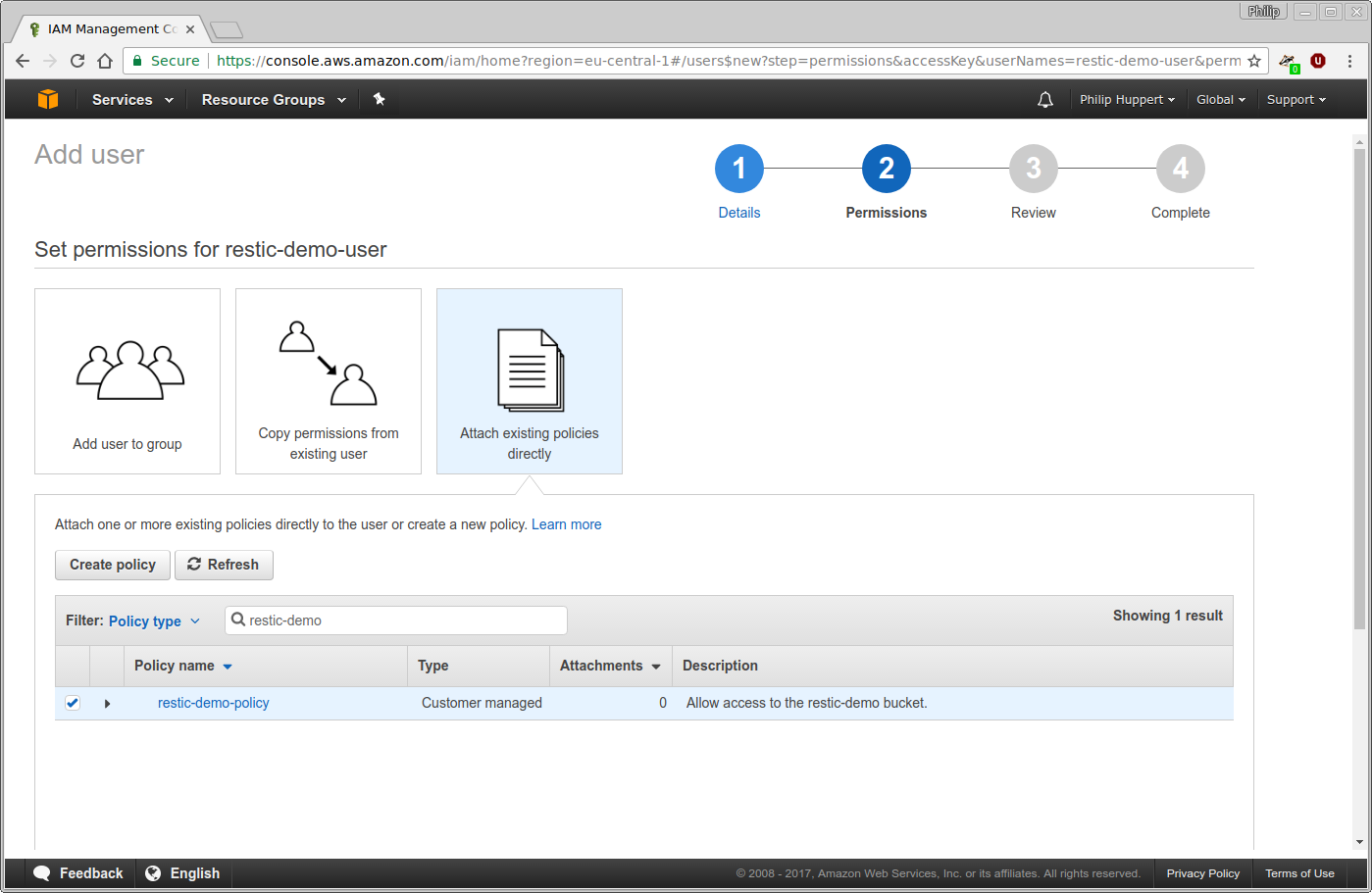Open the Learn more link
The height and width of the screenshot is (893, 1372).
click(566, 524)
